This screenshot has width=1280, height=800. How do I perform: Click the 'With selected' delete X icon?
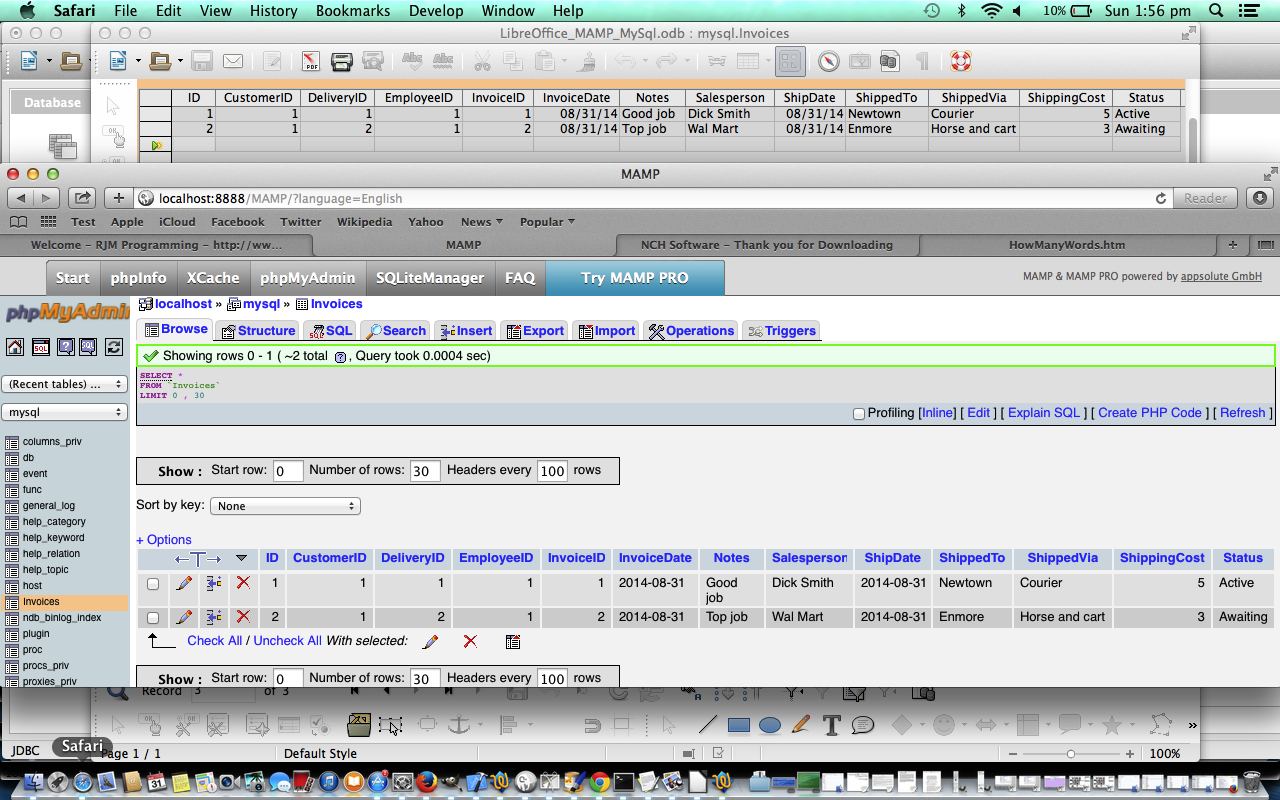tap(470, 641)
